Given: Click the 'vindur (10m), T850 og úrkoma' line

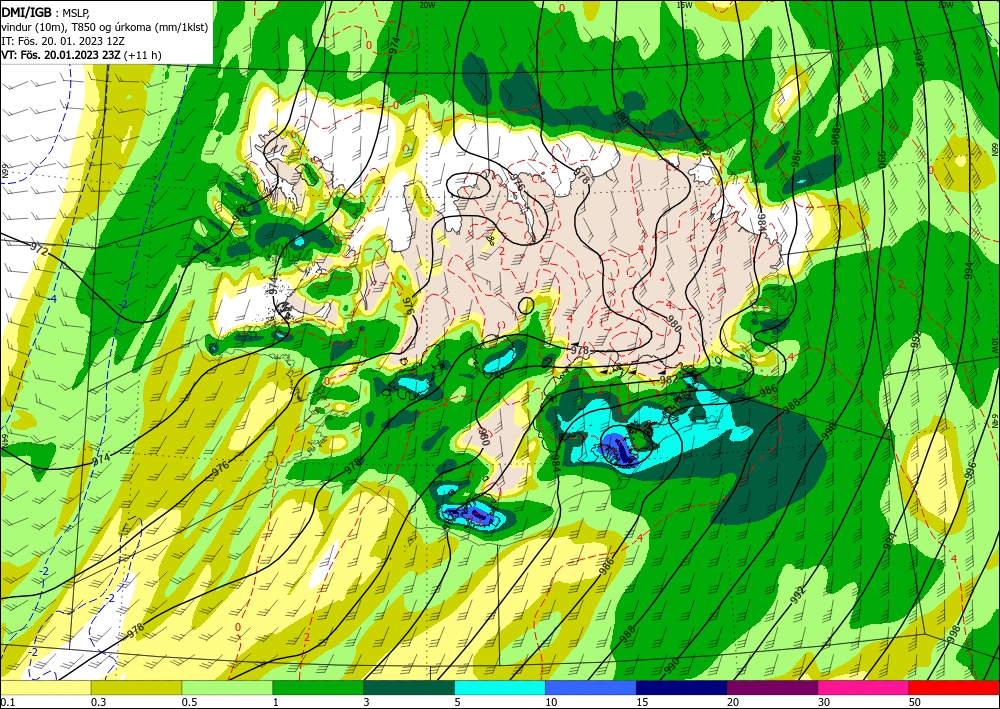Looking at the screenshot, I should (x=105, y=27).
